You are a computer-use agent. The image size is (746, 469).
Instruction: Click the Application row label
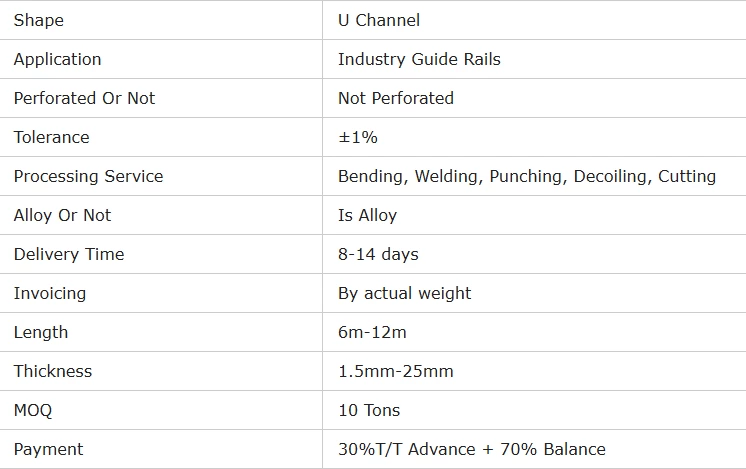(x=57, y=59)
